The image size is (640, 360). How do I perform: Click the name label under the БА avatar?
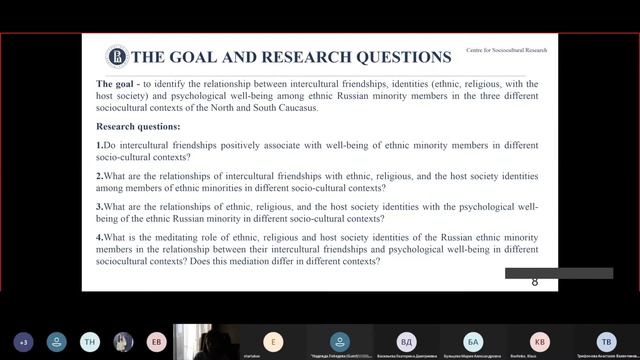click(x=472, y=356)
